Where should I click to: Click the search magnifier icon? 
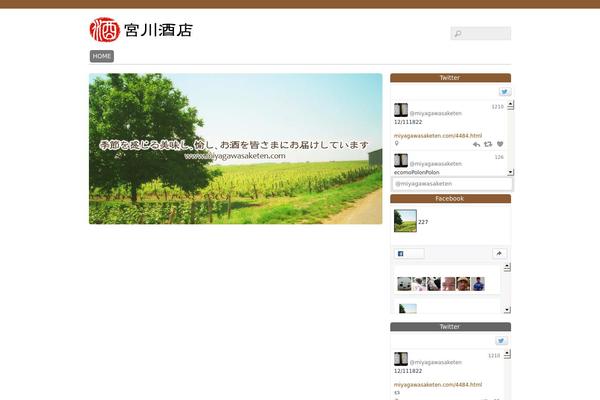(x=457, y=34)
